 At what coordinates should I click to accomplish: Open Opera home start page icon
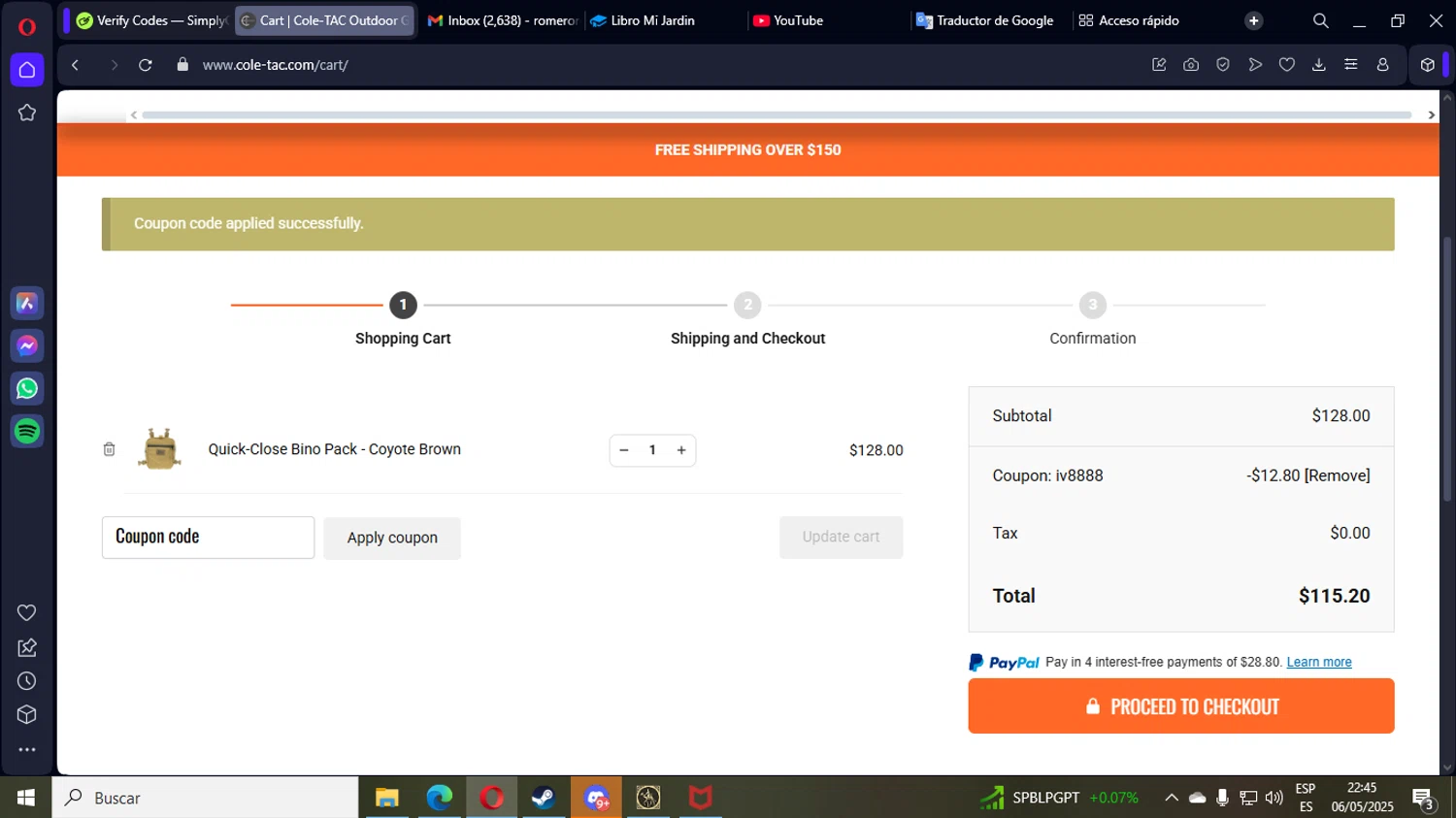27,70
